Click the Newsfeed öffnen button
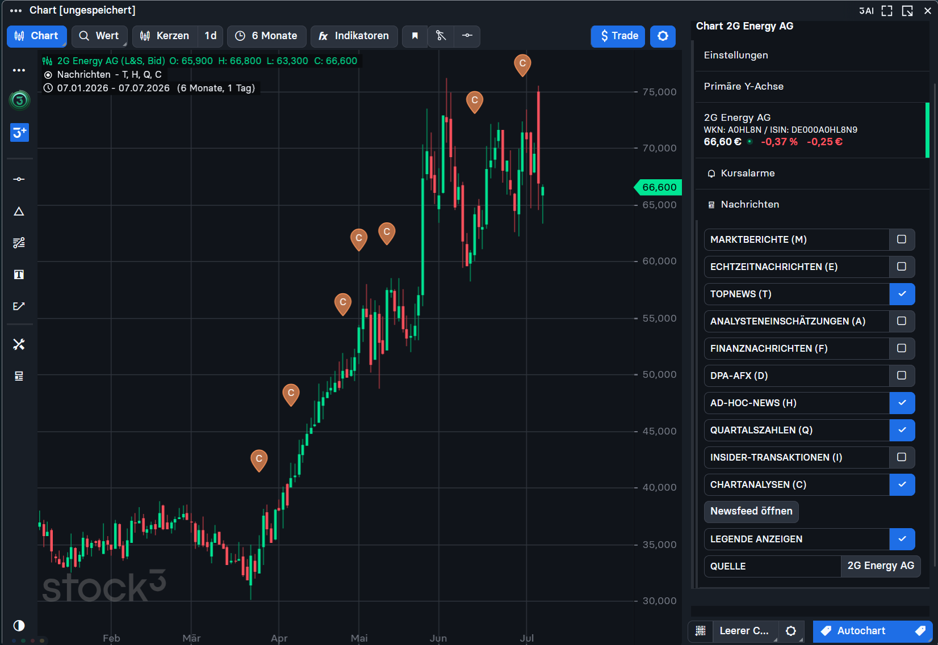This screenshot has width=938, height=645. 751,512
